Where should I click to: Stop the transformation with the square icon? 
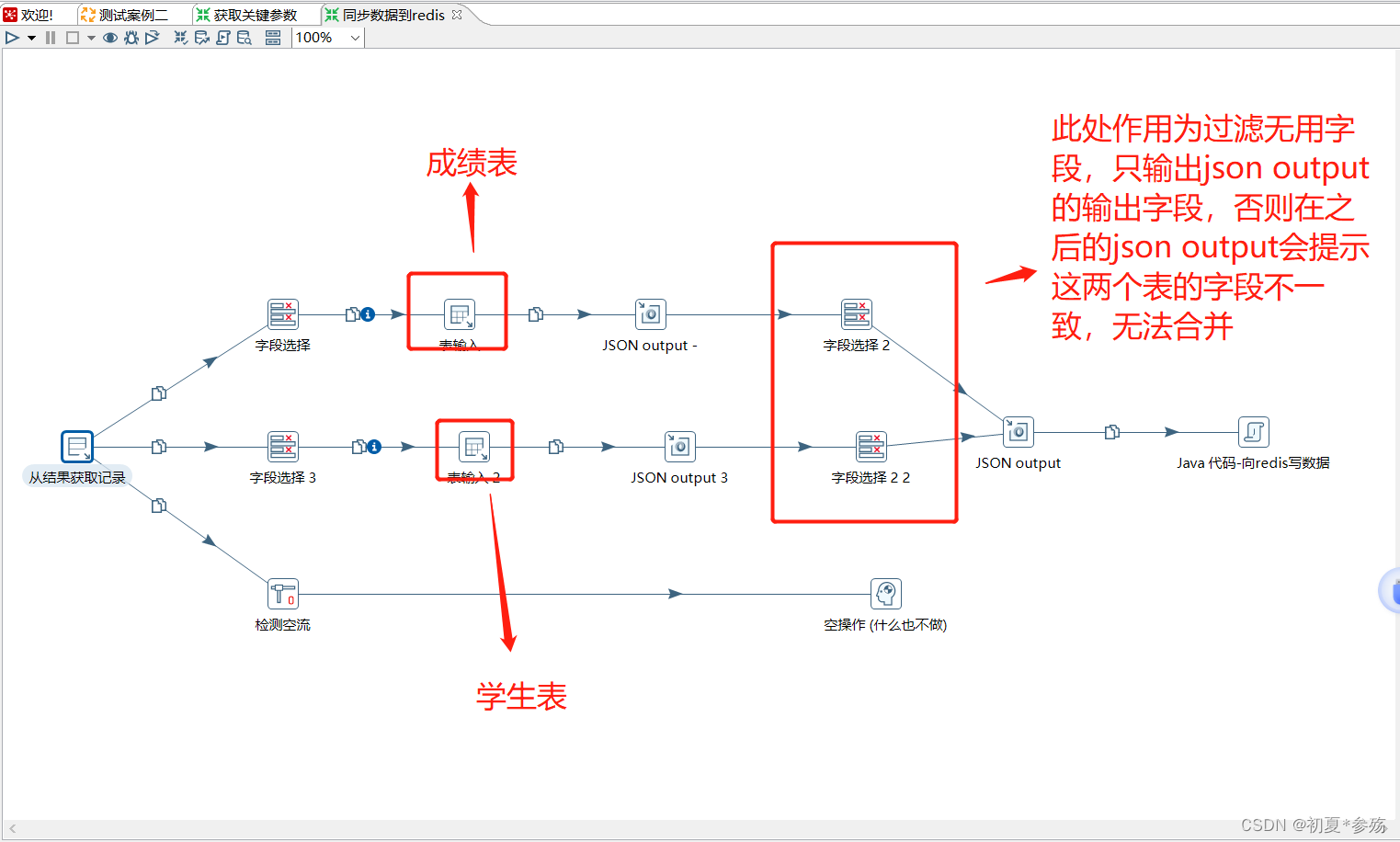(73, 38)
